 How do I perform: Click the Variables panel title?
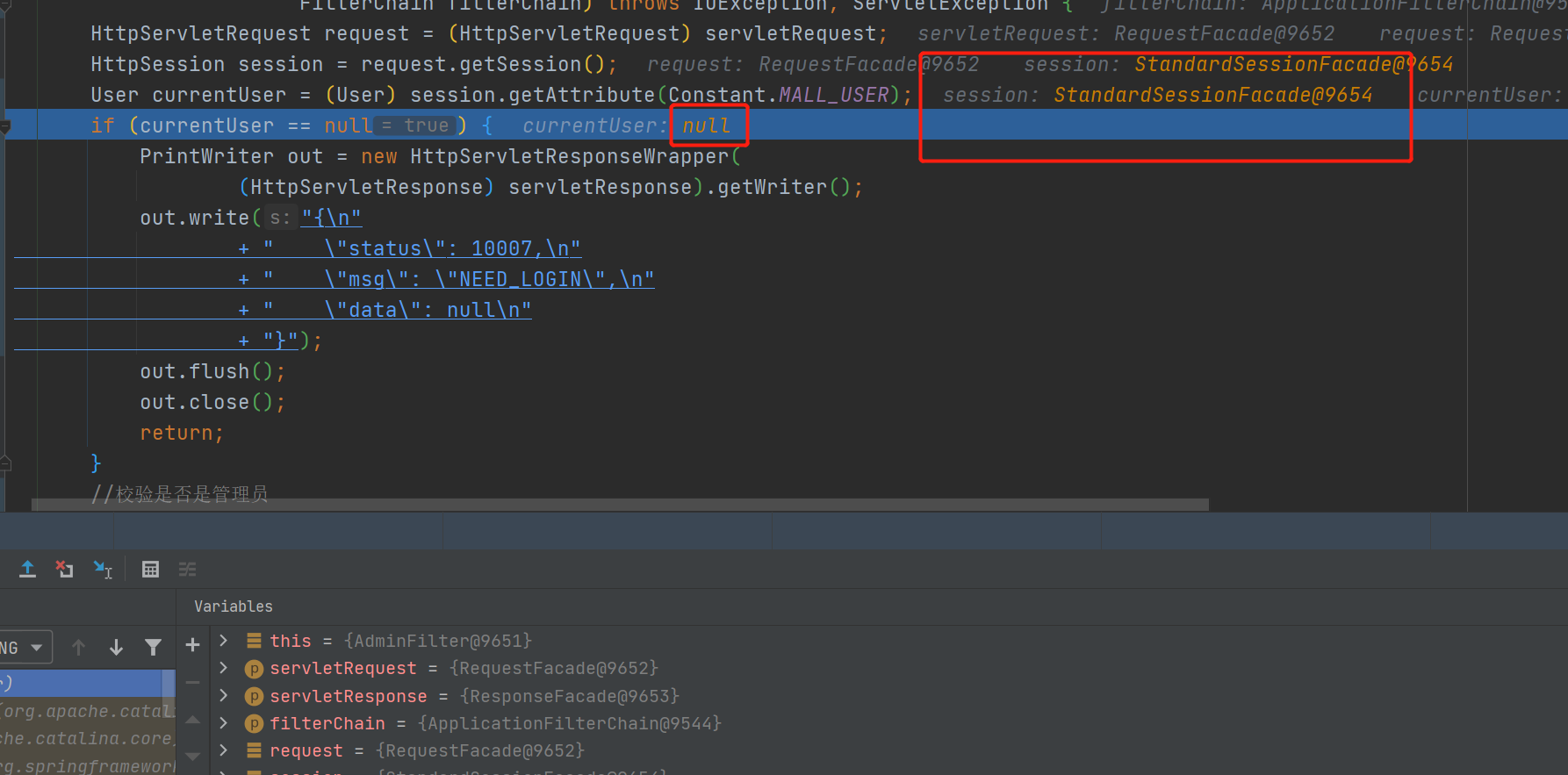234,606
